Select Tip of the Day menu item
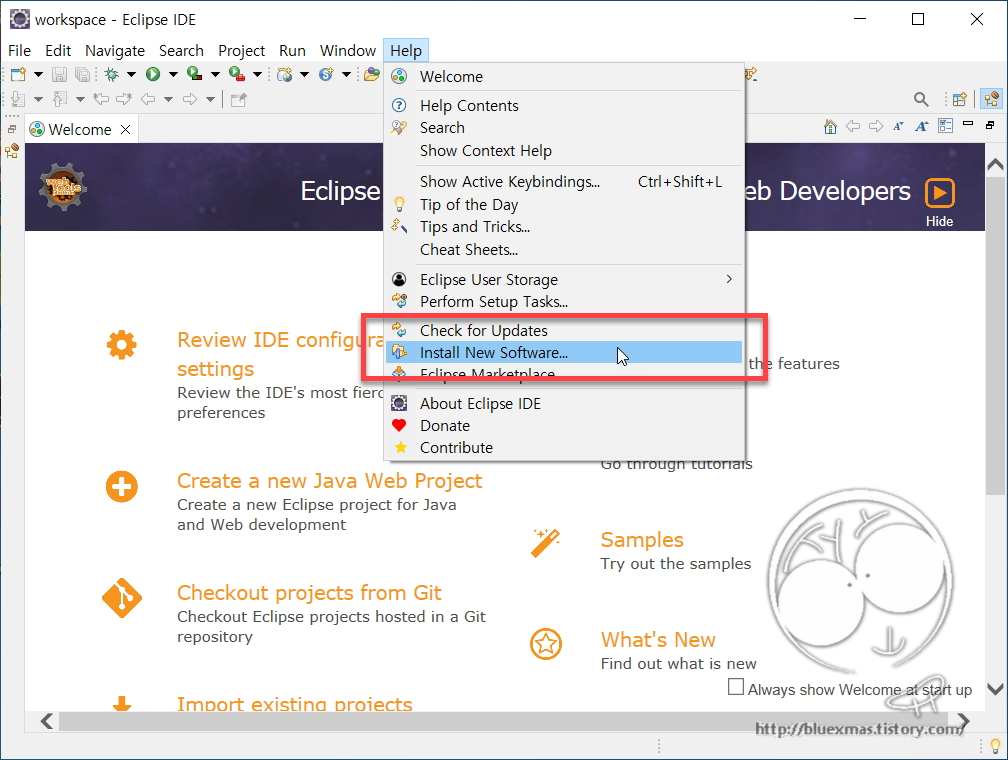This screenshot has width=1008, height=760. (x=563, y=204)
